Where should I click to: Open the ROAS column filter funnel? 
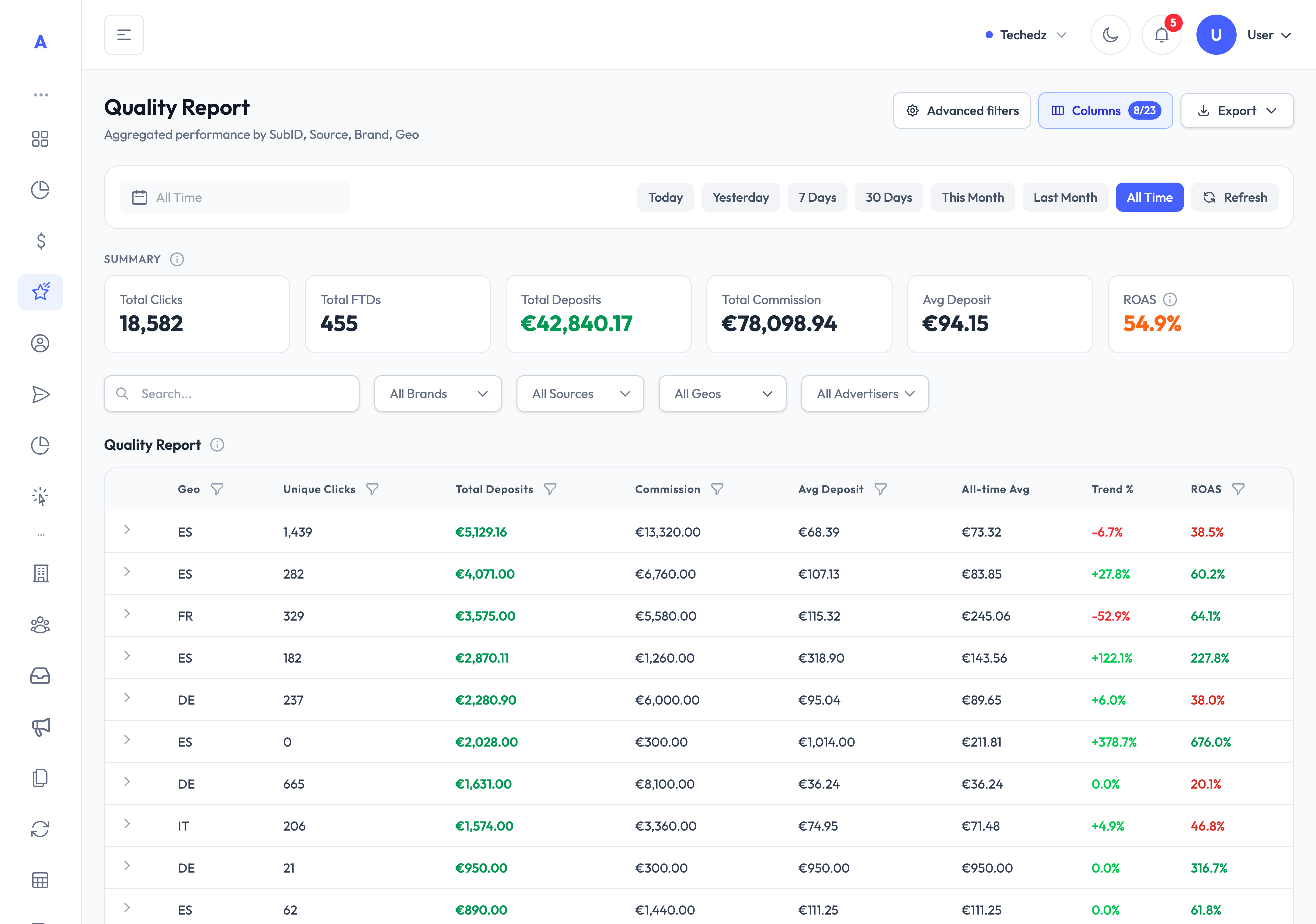coord(1239,489)
